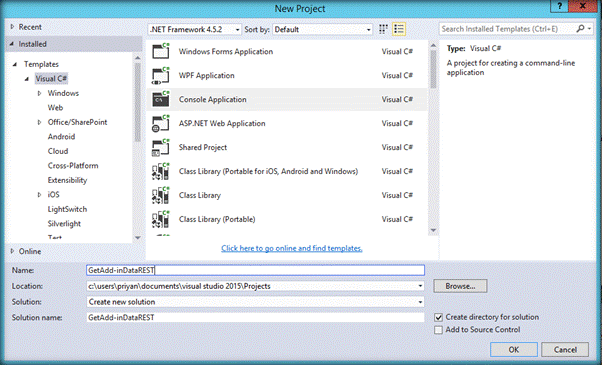Expand the Online section
The height and width of the screenshot is (365, 602).
pyautogui.click(x=12, y=251)
